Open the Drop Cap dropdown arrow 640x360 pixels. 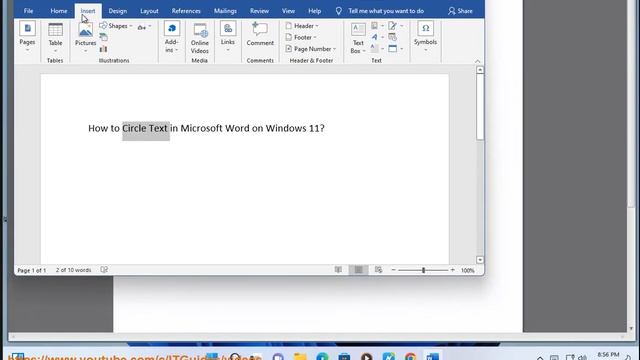click(382, 49)
